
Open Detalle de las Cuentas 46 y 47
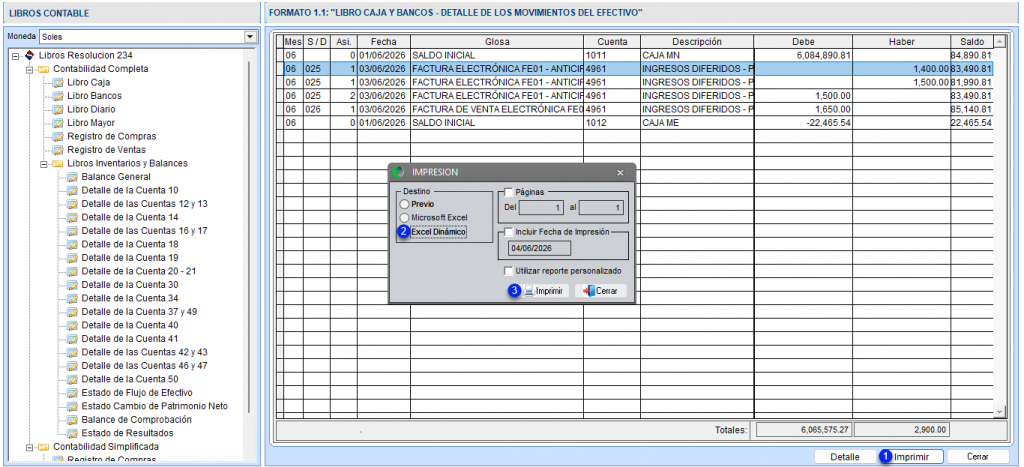(x=144, y=366)
